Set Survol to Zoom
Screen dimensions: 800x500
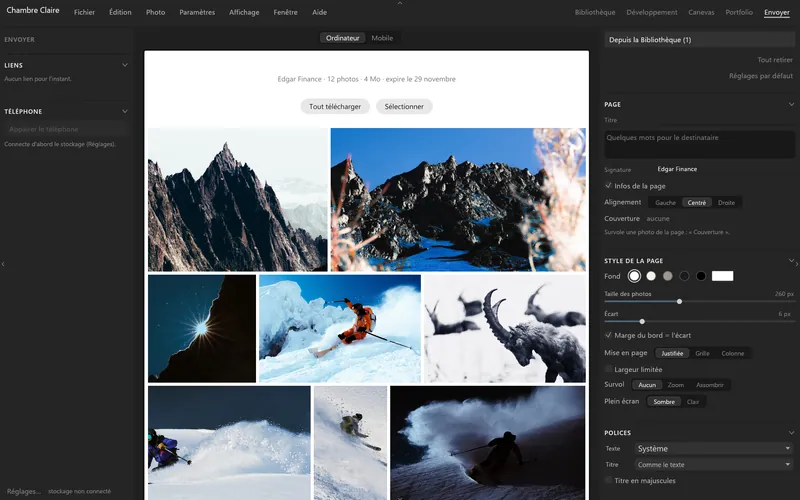[x=676, y=385]
